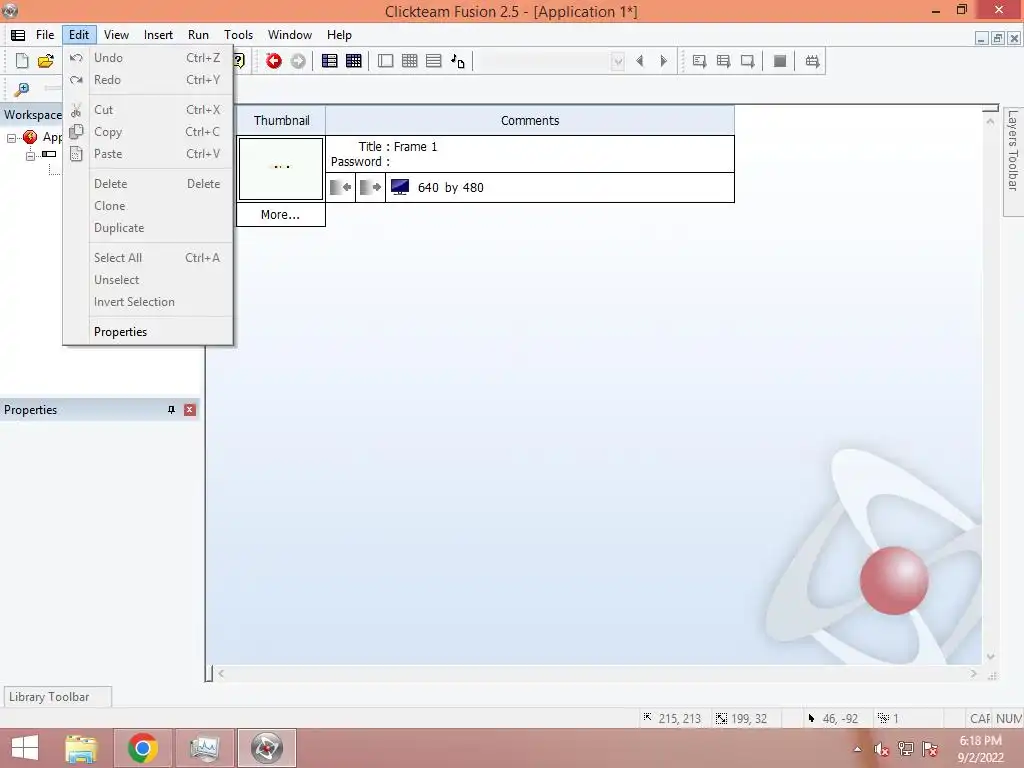Open the Storyboard Editor toolbar icon
The image size is (1024, 768).
pyautogui.click(x=330, y=61)
